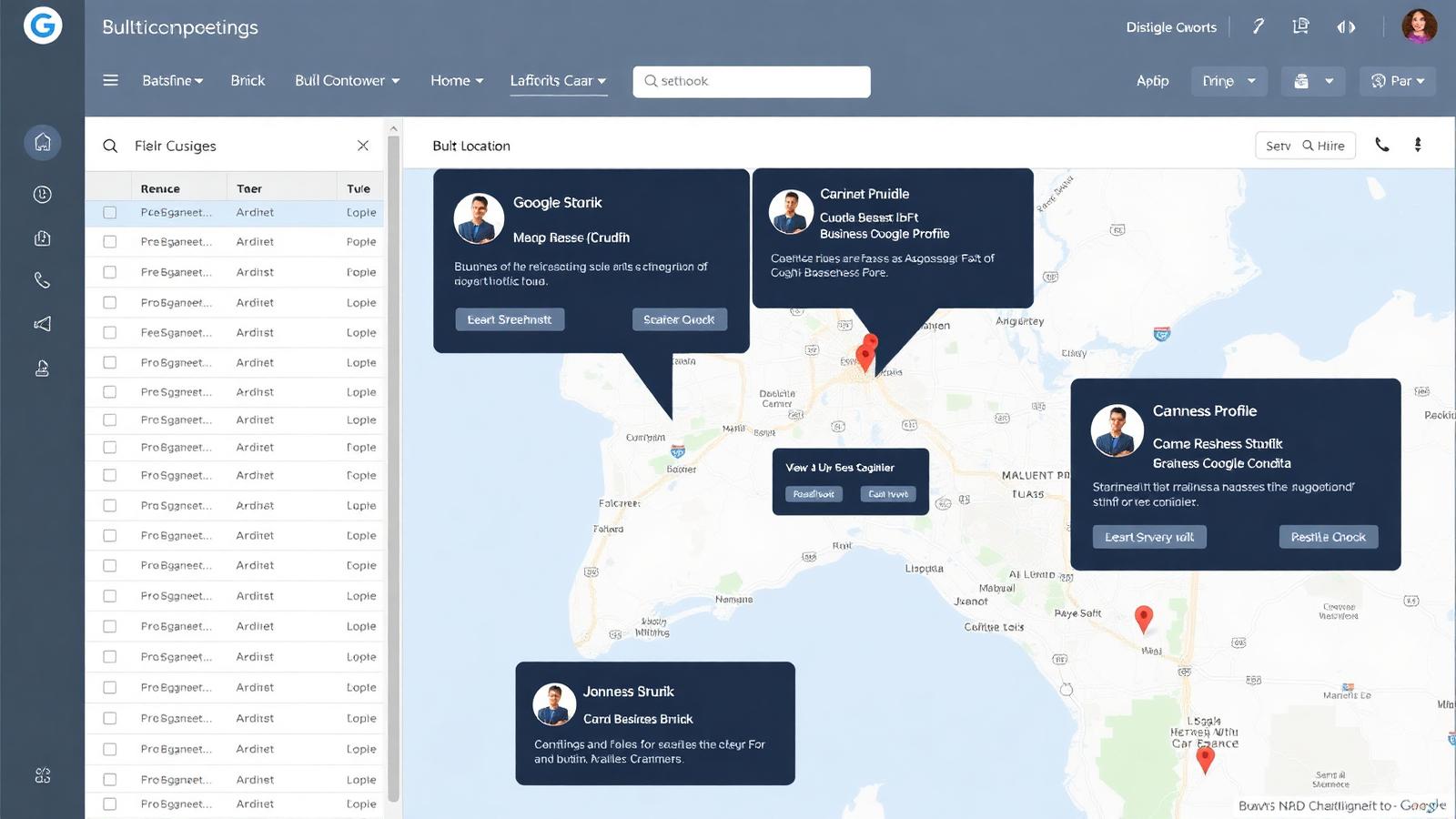
Task: Click the Eeart Sreehnstt button
Action: [x=510, y=319]
